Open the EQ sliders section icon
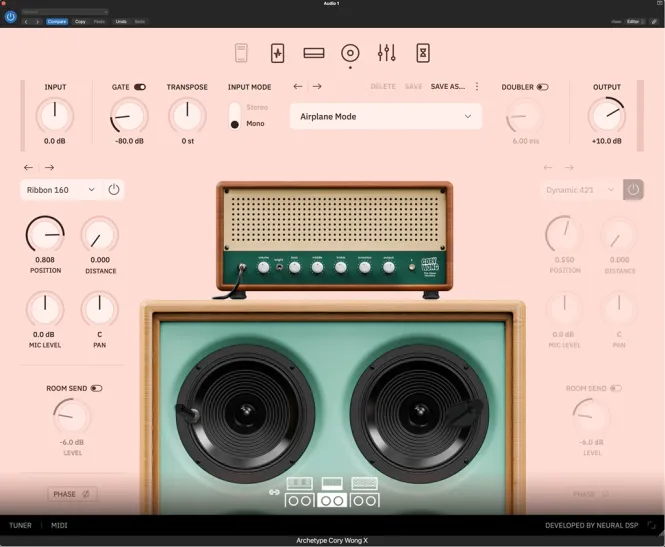The height and width of the screenshot is (547, 665). (x=386, y=53)
